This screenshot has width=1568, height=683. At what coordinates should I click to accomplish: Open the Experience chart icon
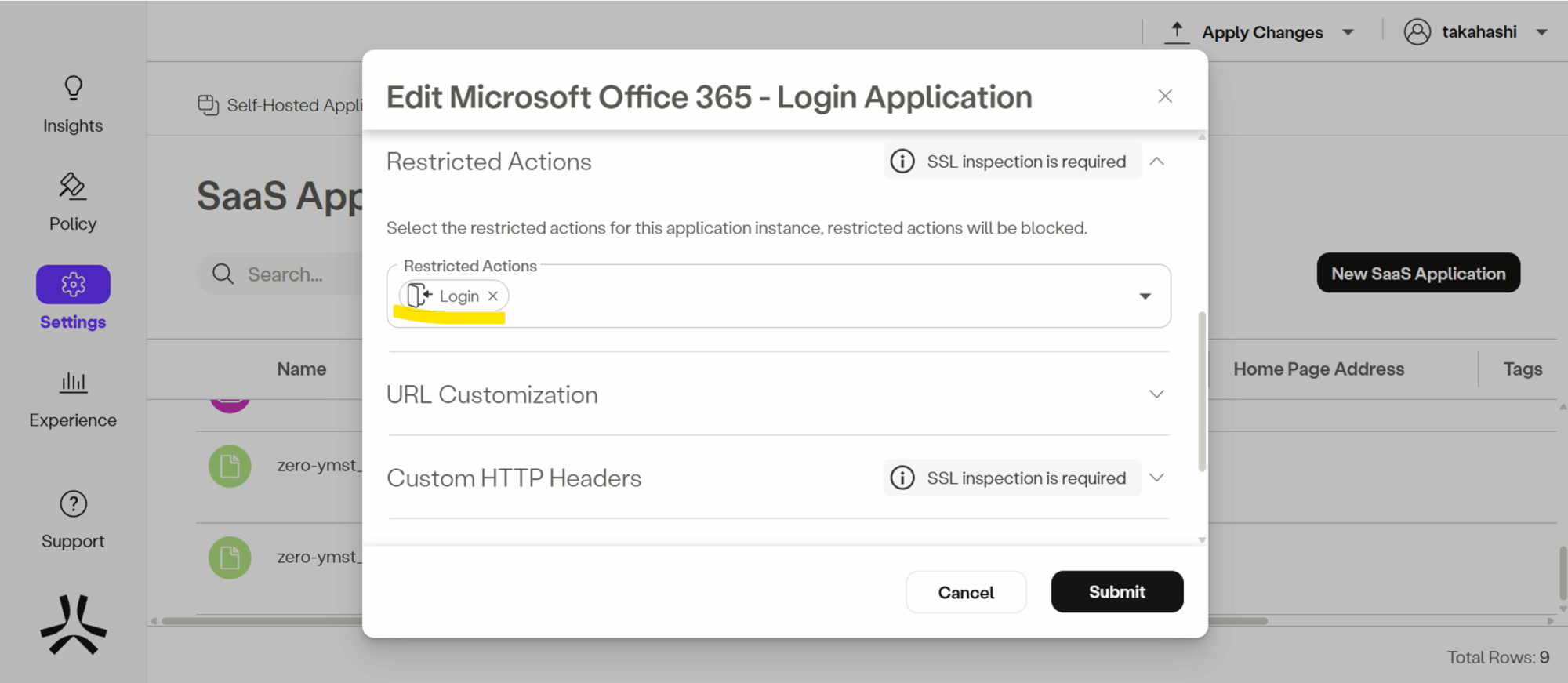pyautogui.click(x=73, y=383)
